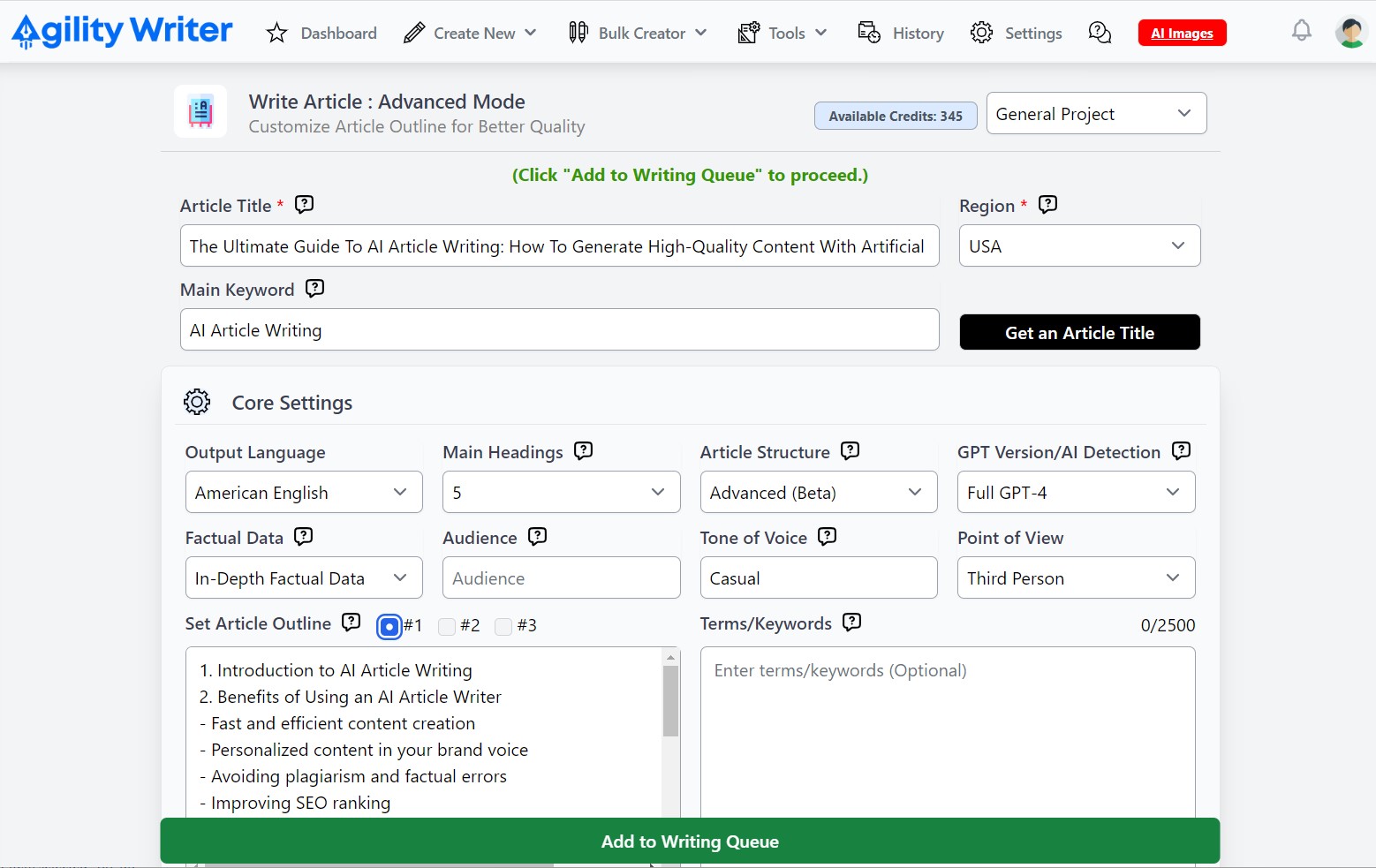Open the GPT Version/AI Detection help tooltip
This screenshot has height=868, width=1376.
pyautogui.click(x=1181, y=450)
